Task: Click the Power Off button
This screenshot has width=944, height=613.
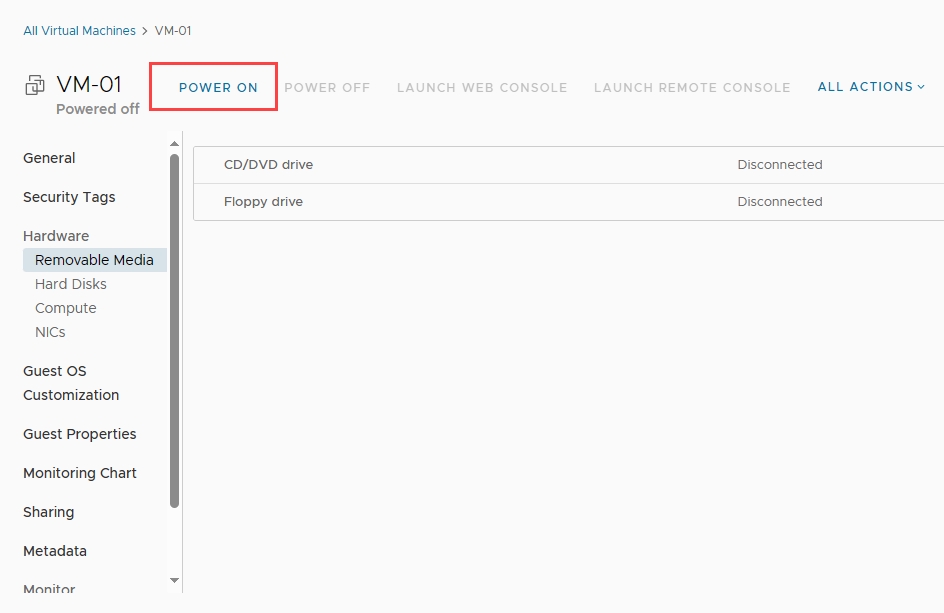Action: pos(327,88)
